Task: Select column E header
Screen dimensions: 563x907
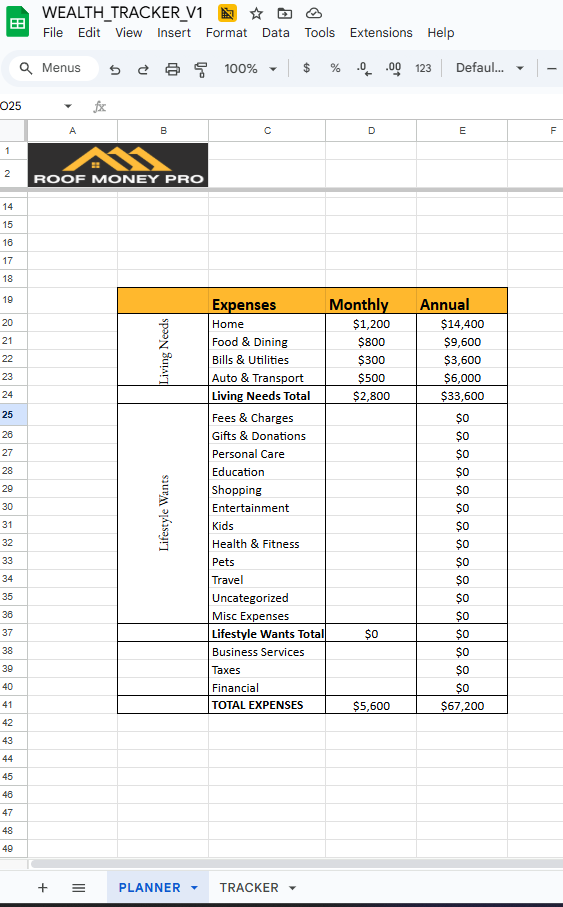Action: 462,131
